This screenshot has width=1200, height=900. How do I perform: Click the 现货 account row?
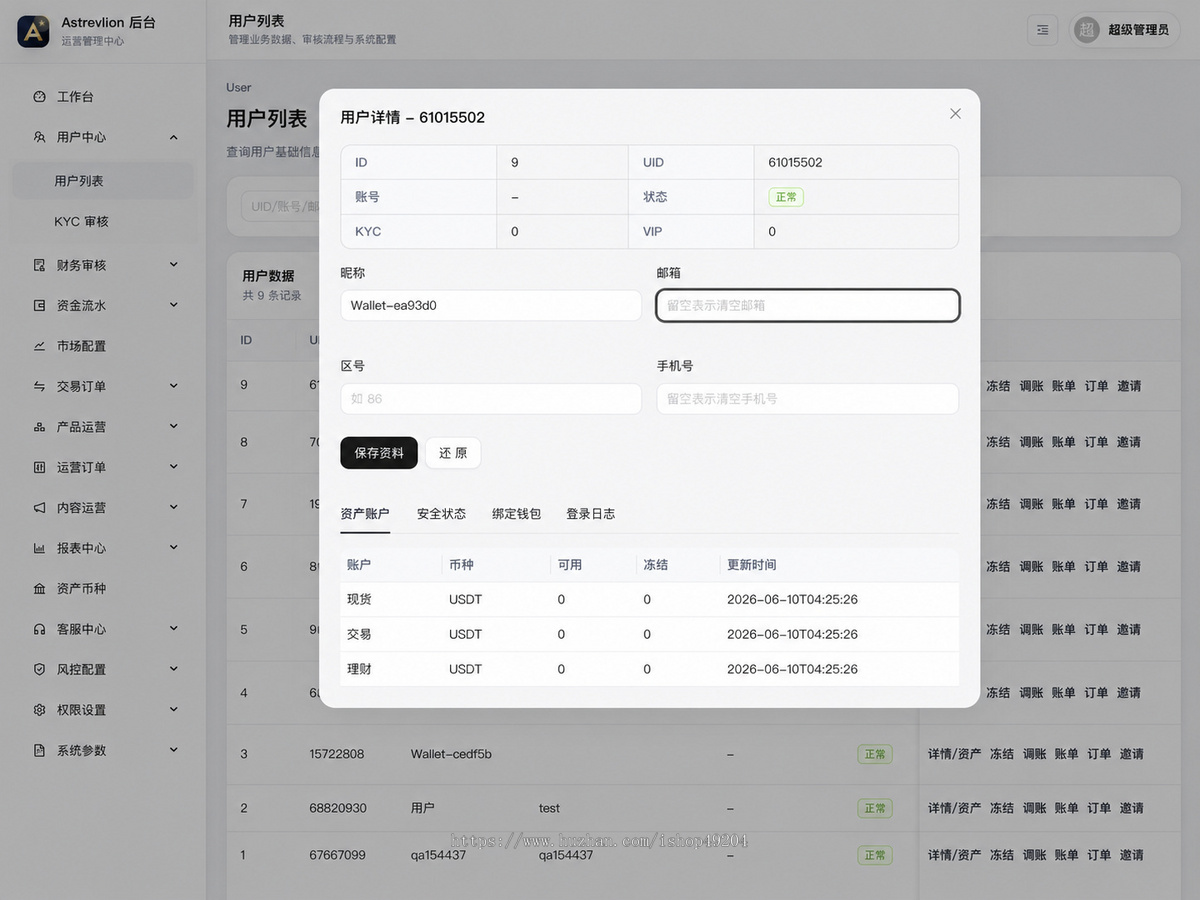649,600
